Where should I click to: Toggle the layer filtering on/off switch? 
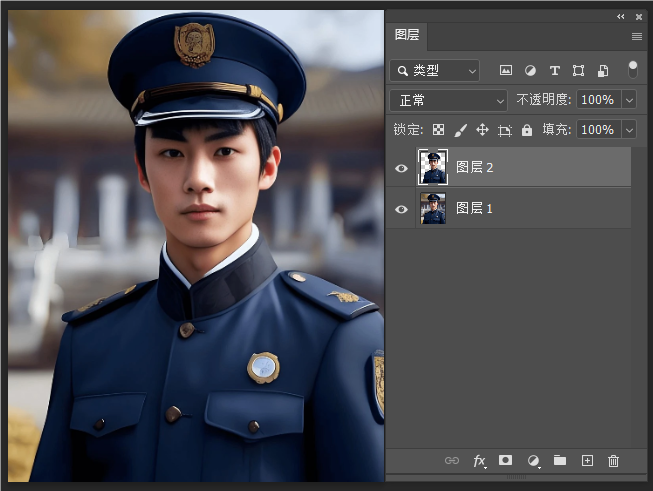633,70
